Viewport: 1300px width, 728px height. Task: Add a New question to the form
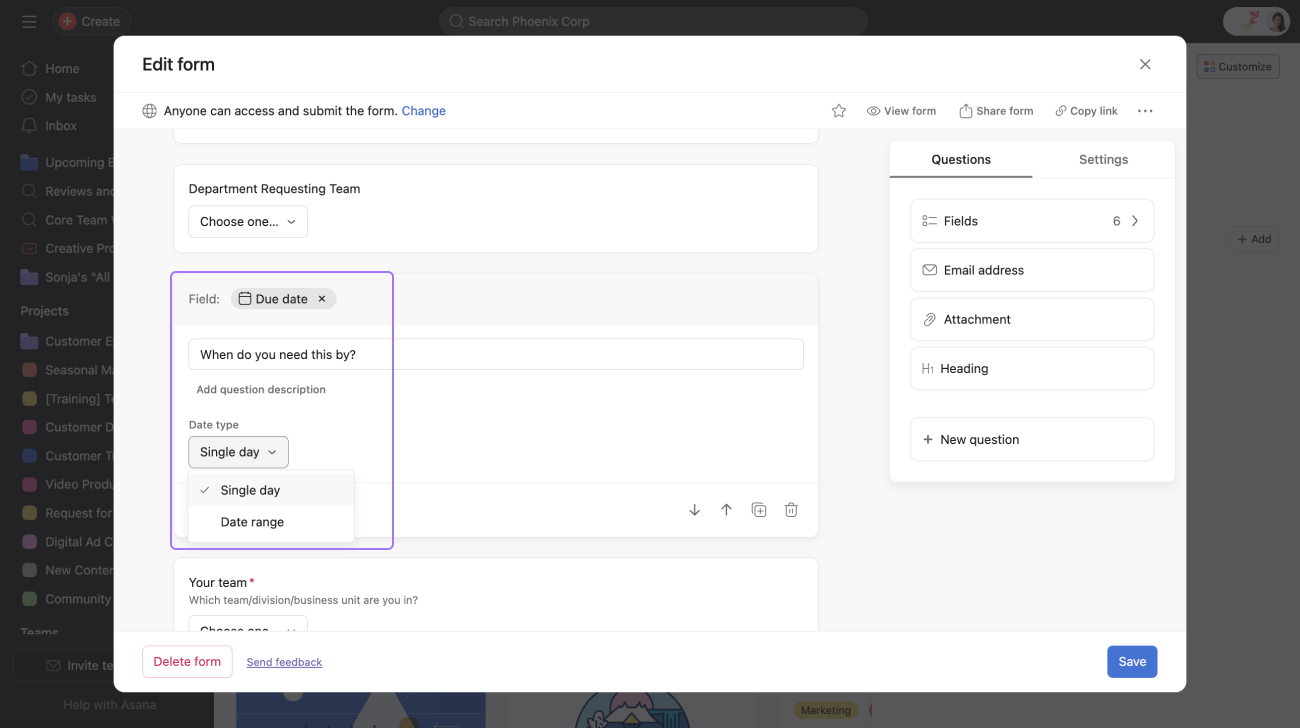tap(1031, 439)
